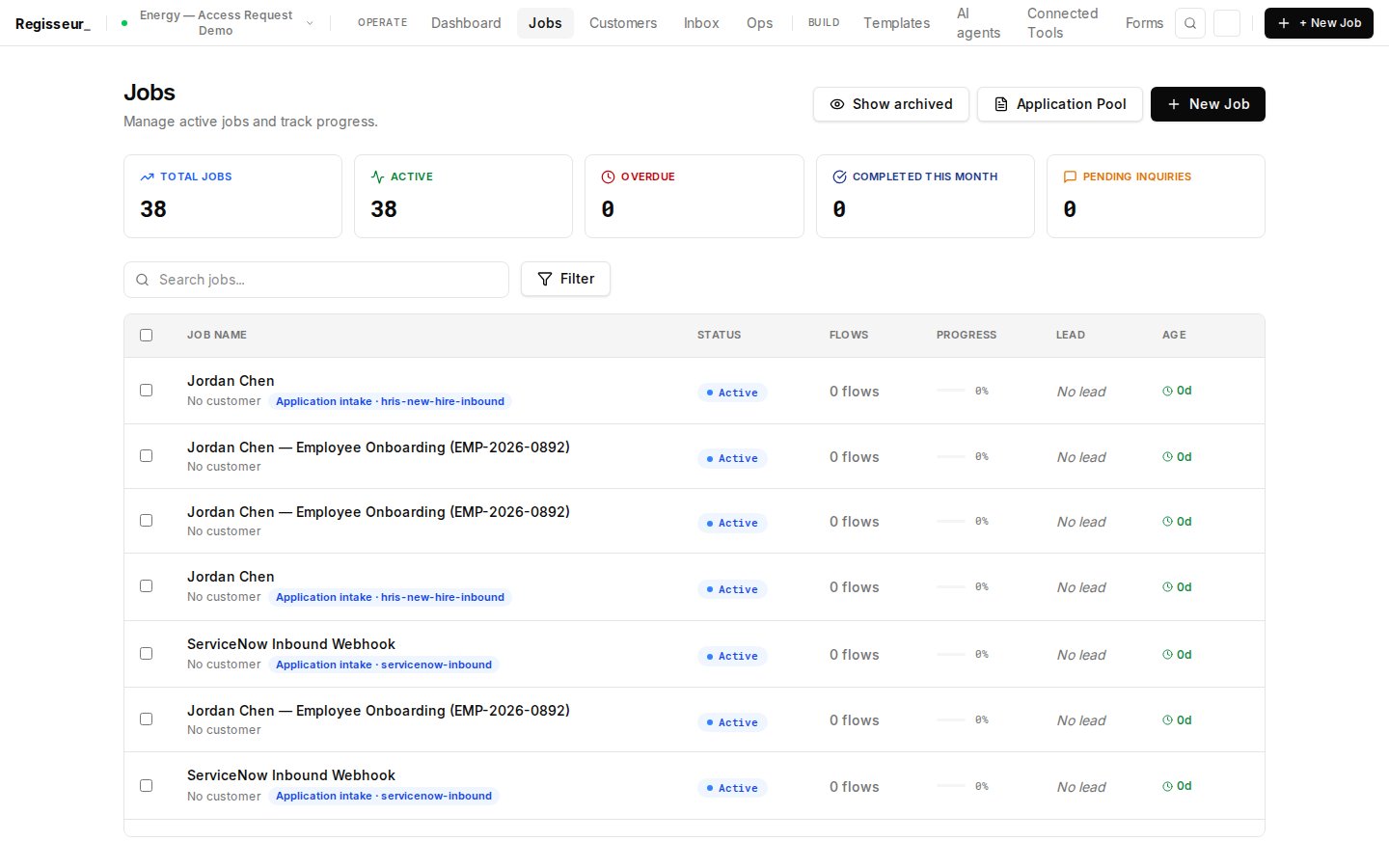Click the FLOWS column header
This screenshot has height=868, width=1389.
(x=849, y=336)
